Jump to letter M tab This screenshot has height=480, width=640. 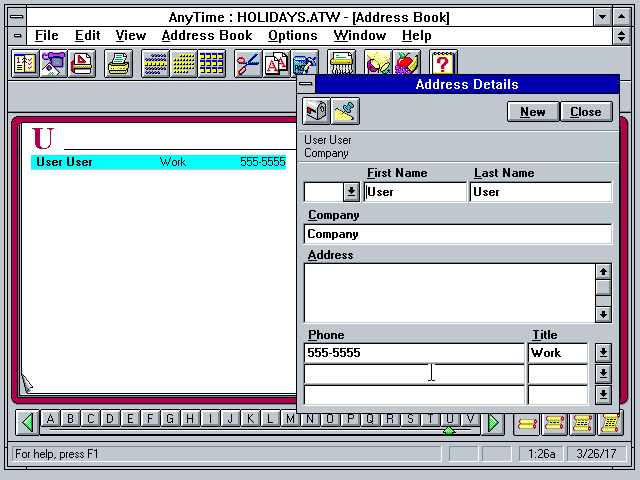[x=290, y=419]
